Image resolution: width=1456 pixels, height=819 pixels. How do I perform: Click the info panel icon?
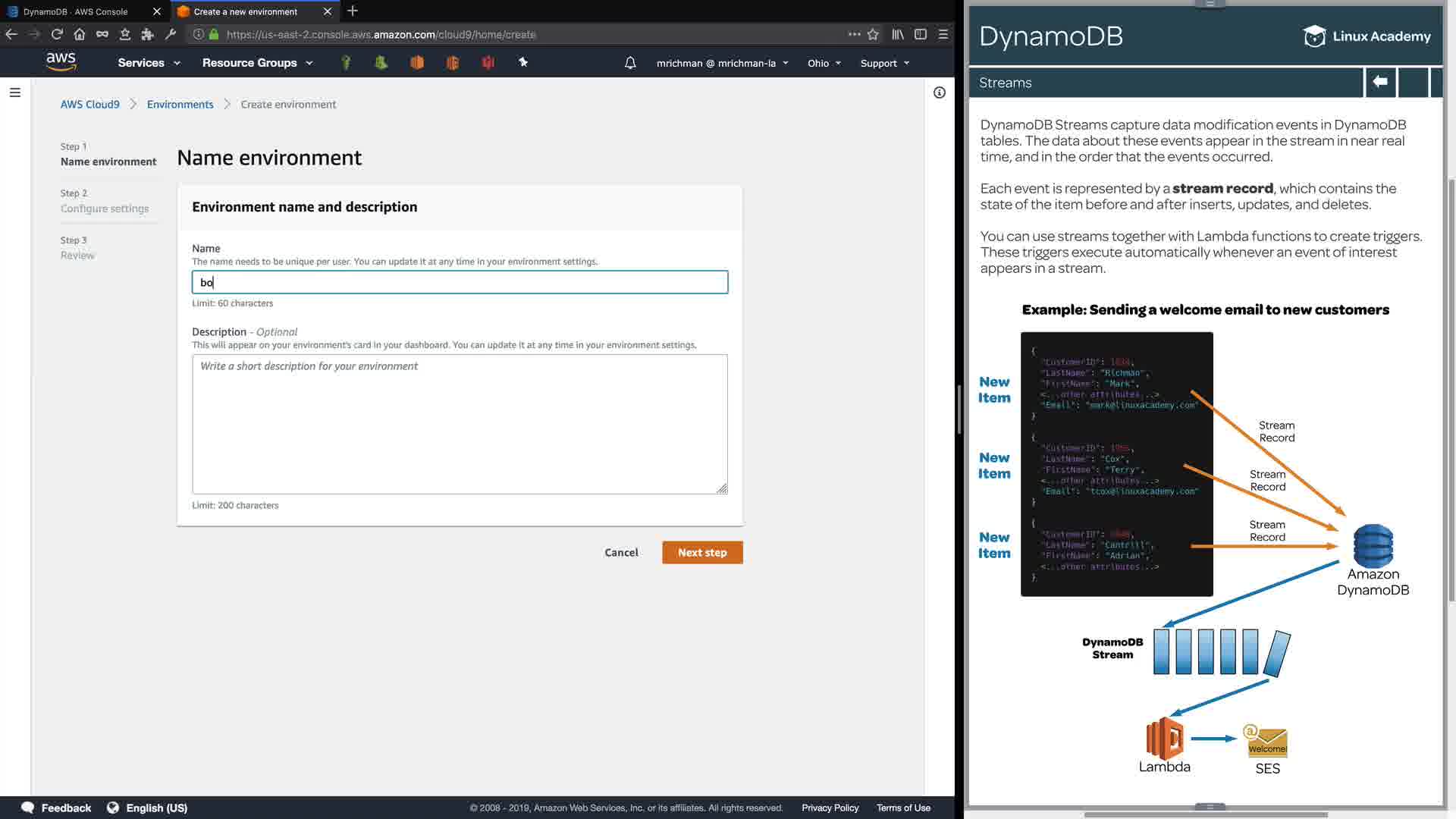coord(940,93)
